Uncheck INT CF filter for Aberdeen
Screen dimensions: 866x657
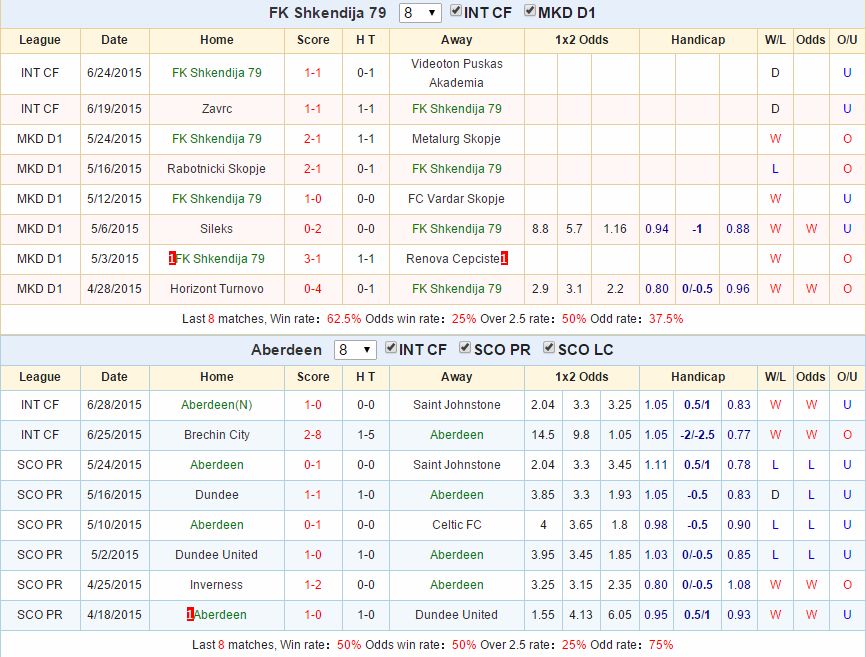click(x=390, y=348)
